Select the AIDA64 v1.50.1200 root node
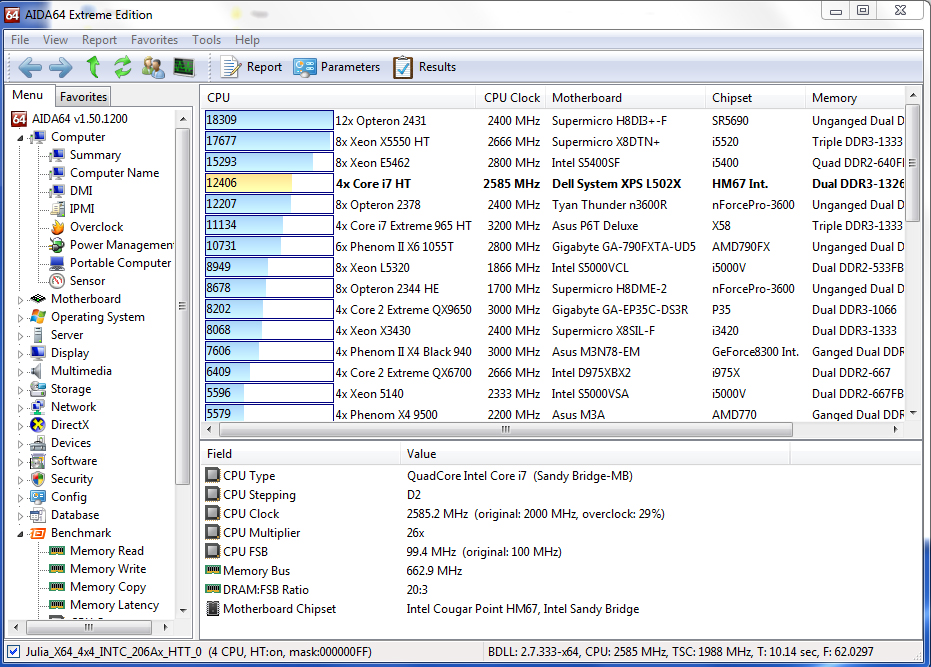Image resolution: width=931 pixels, height=667 pixels. pos(70,119)
